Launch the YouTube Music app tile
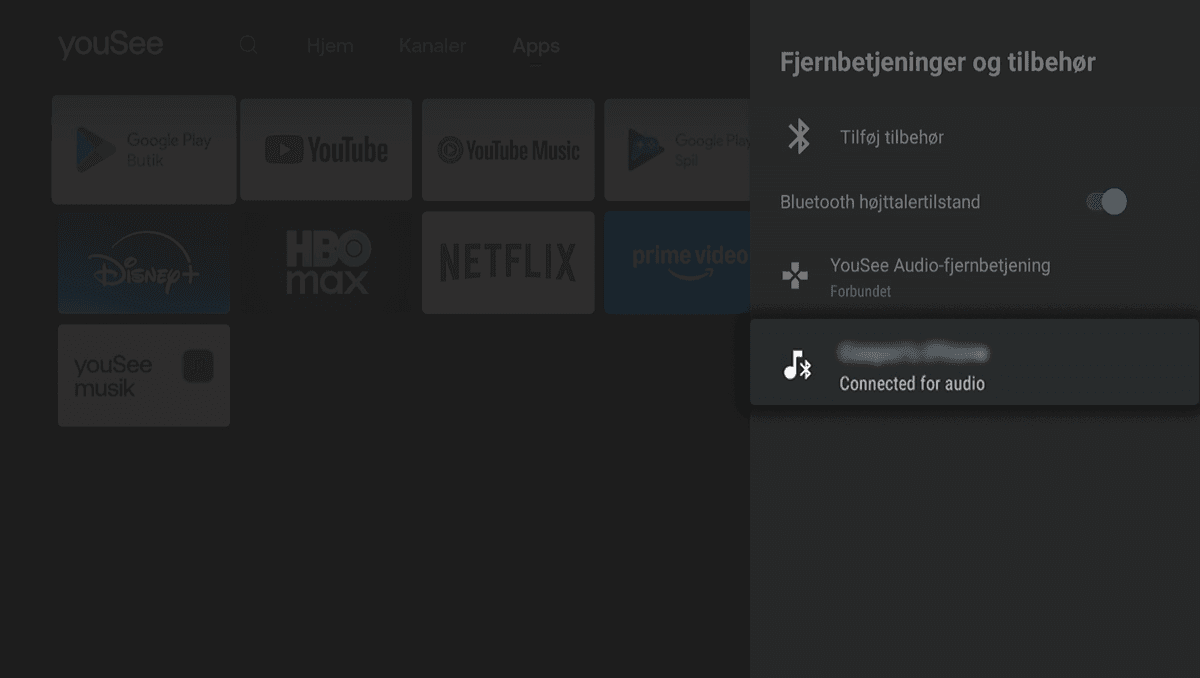The width and height of the screenshot is (1200, 678). click(x=508, y=150)
